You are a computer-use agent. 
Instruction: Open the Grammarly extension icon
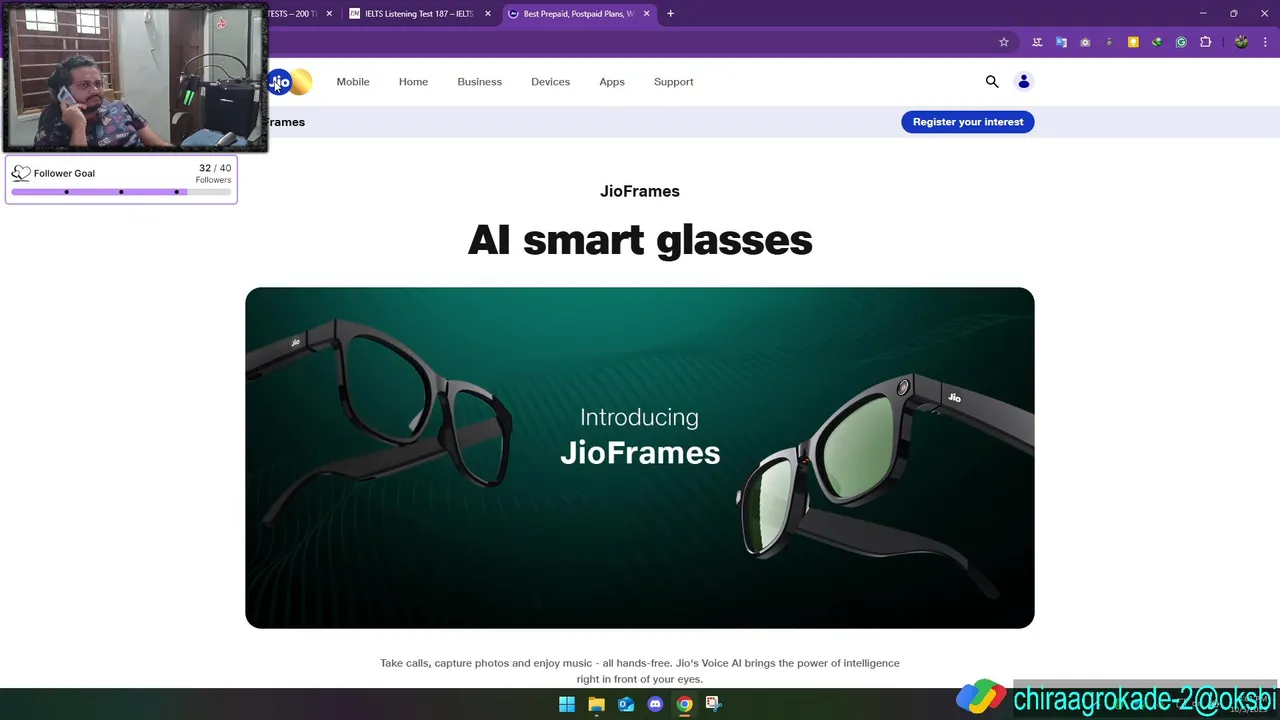pos(1181,42)
